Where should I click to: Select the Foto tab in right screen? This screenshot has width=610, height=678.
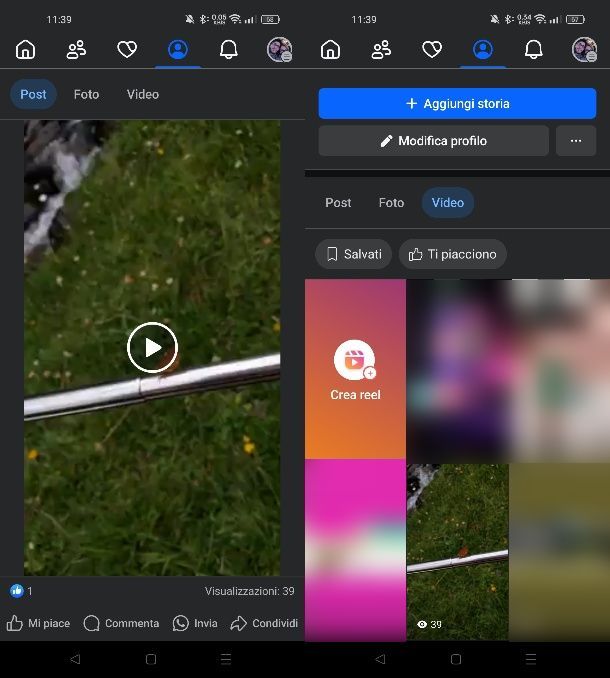click(391, 203)
